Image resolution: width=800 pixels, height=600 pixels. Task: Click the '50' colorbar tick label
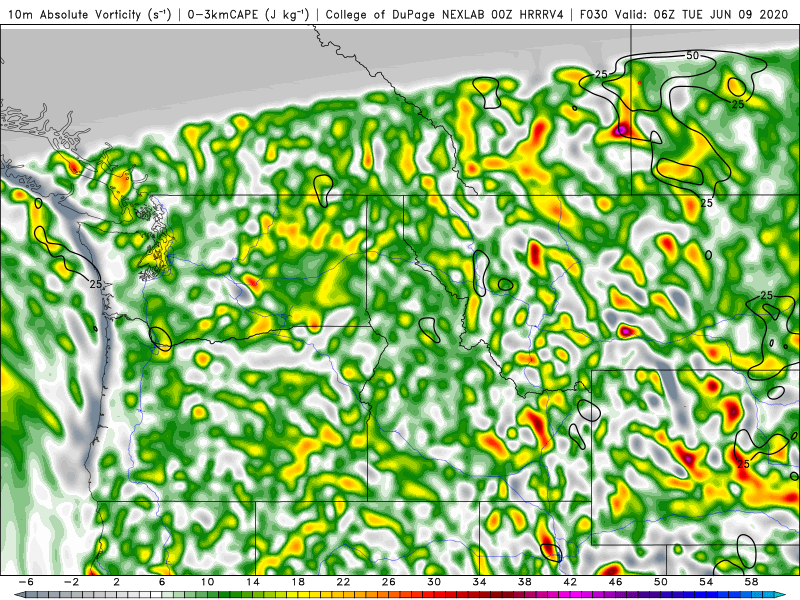(661, 582)
